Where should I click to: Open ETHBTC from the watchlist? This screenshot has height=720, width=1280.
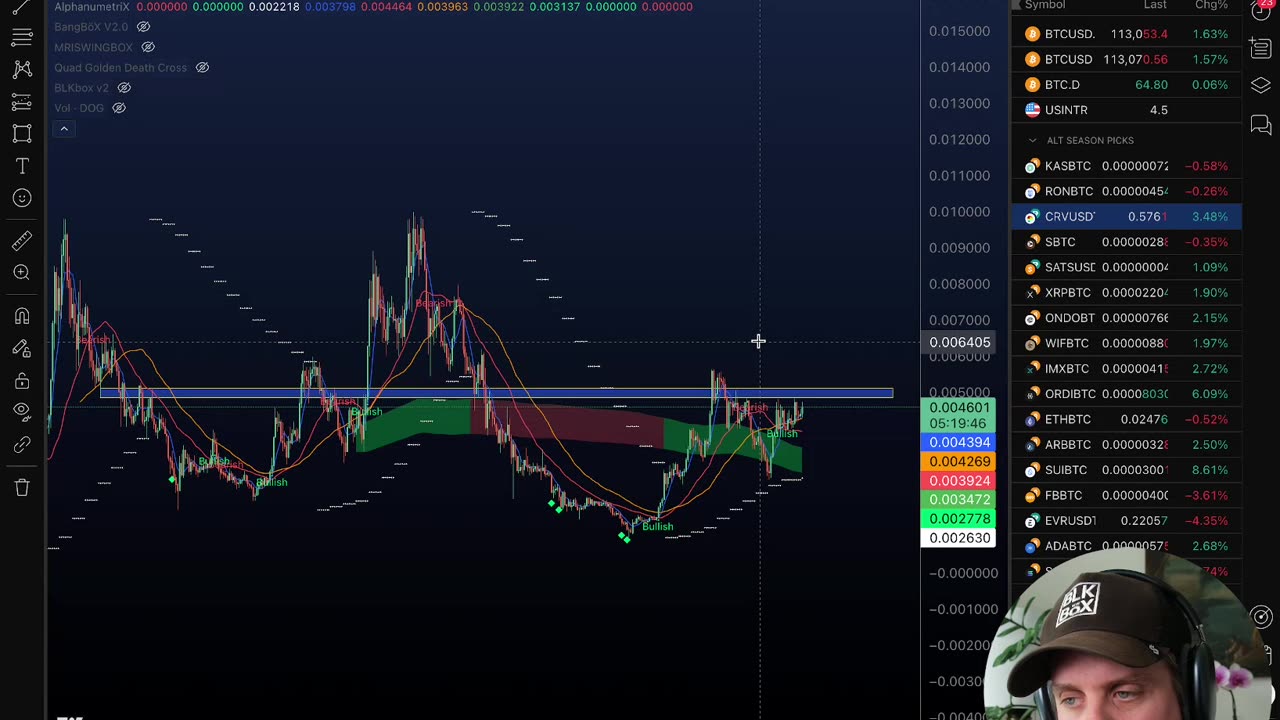(x=1127, y=419)
